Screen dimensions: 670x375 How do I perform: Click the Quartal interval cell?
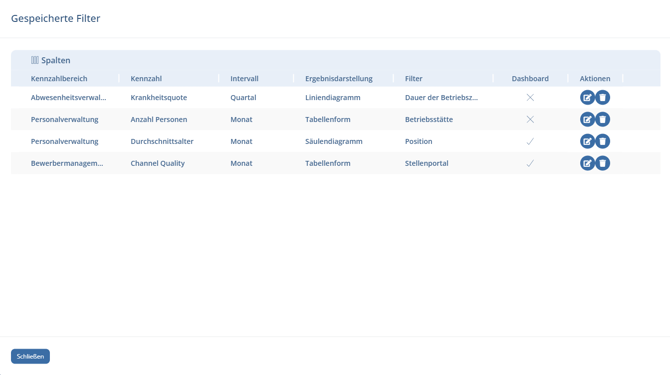coord(243,97)
